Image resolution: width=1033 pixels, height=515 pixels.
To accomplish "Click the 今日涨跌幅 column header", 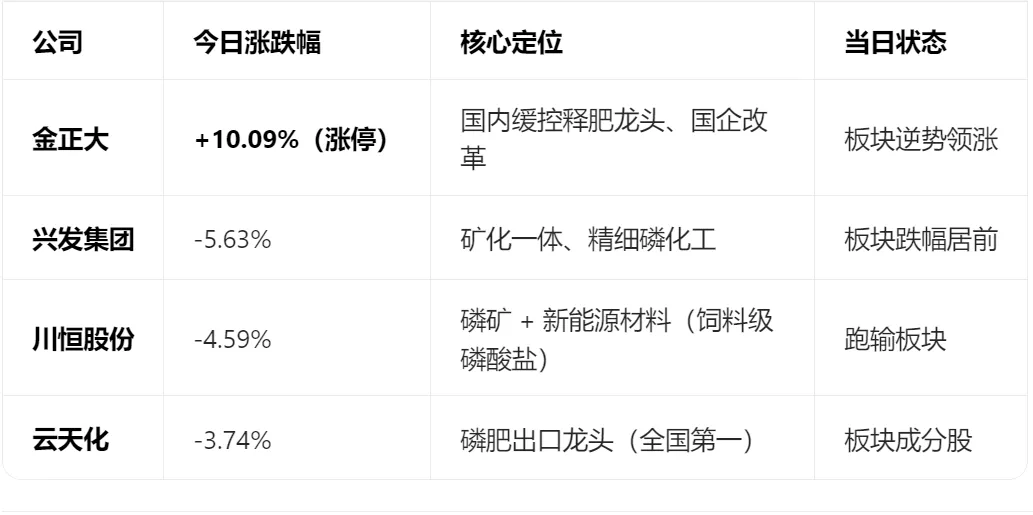I will point(257,43).
